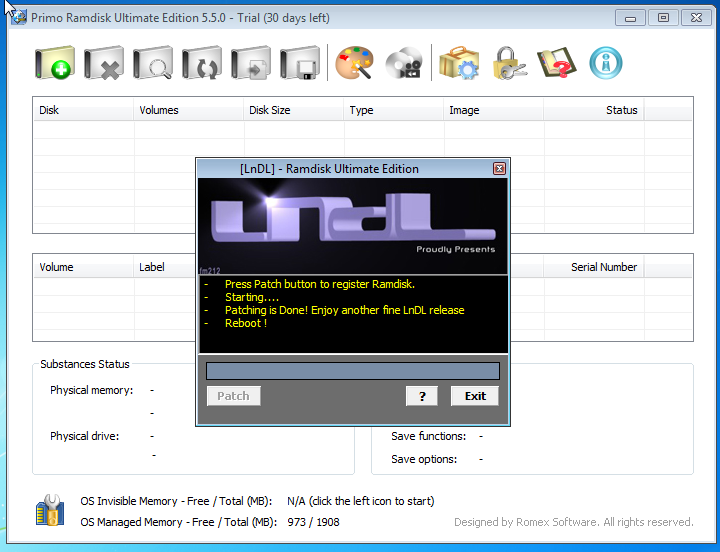Close the Primo Ramdisk main window
Image resolution: width=720 pixels, height=552 pixels.
(696, 18)
